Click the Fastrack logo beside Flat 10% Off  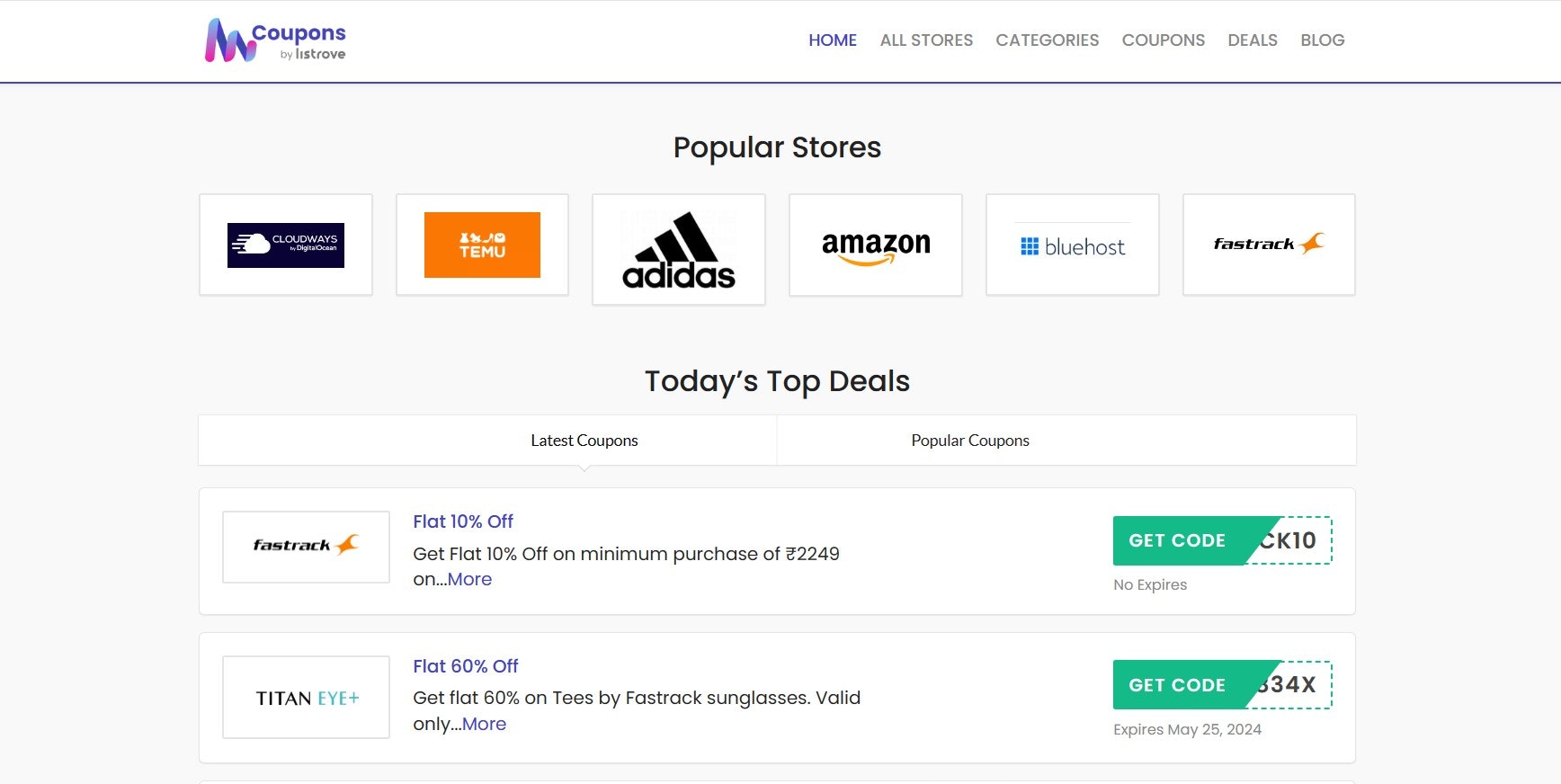click(x=306, y=547)
